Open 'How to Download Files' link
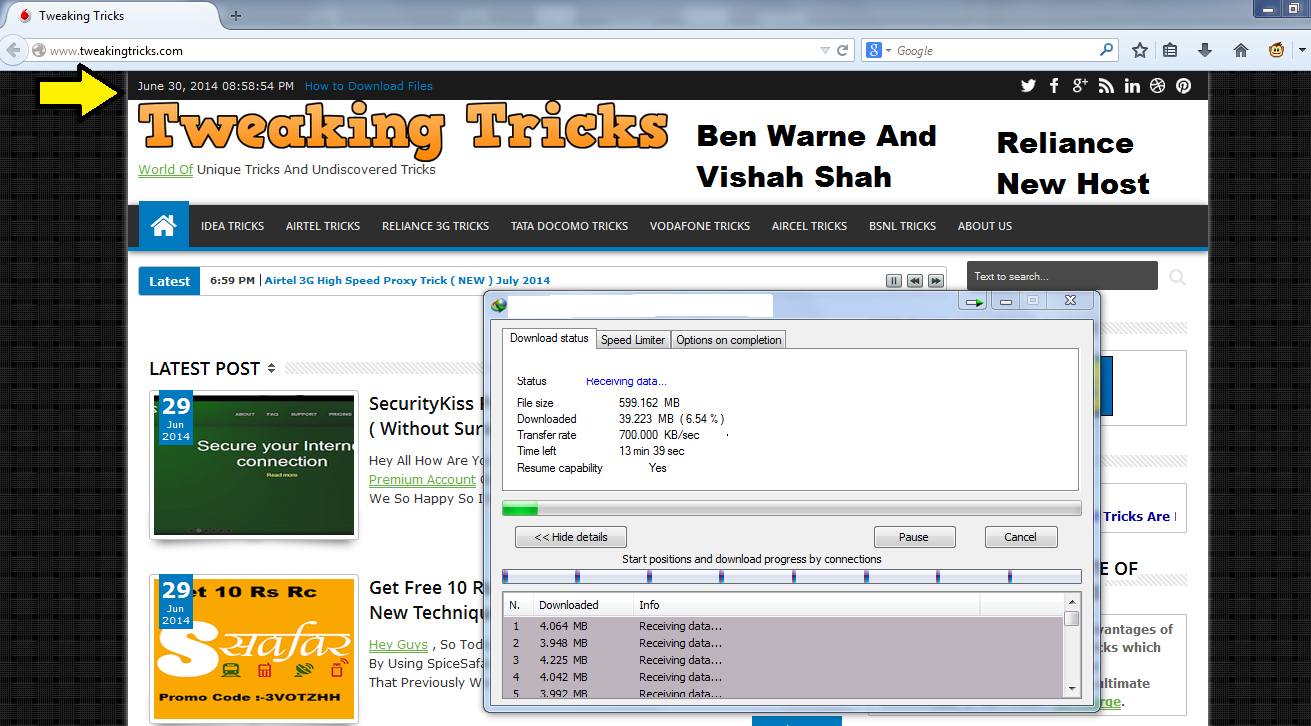1311x726 pixels. (x=369, y=86)
